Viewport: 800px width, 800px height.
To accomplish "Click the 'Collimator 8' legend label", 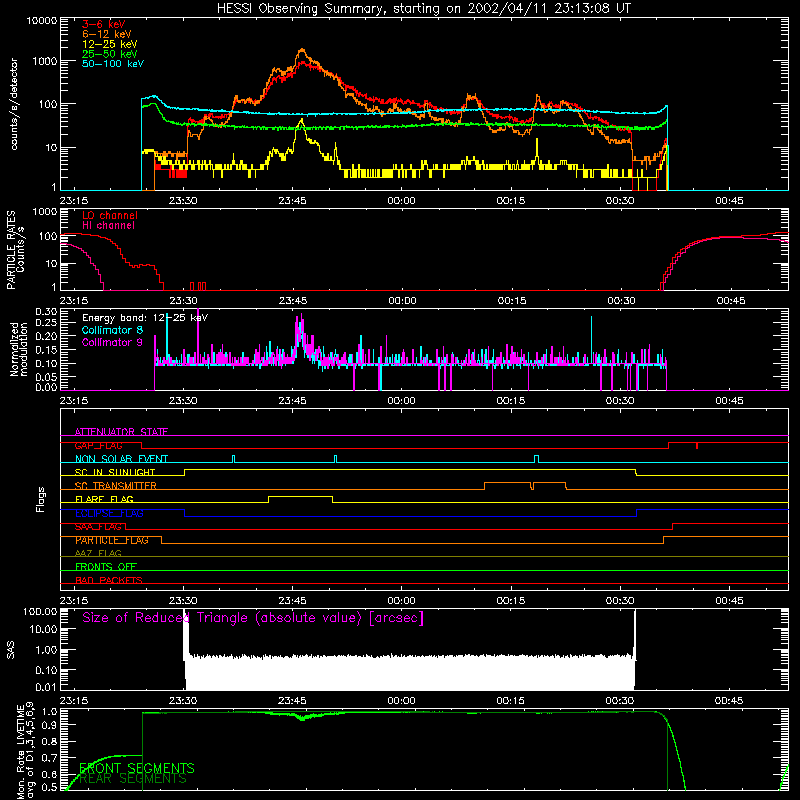I will coord(112,330).
